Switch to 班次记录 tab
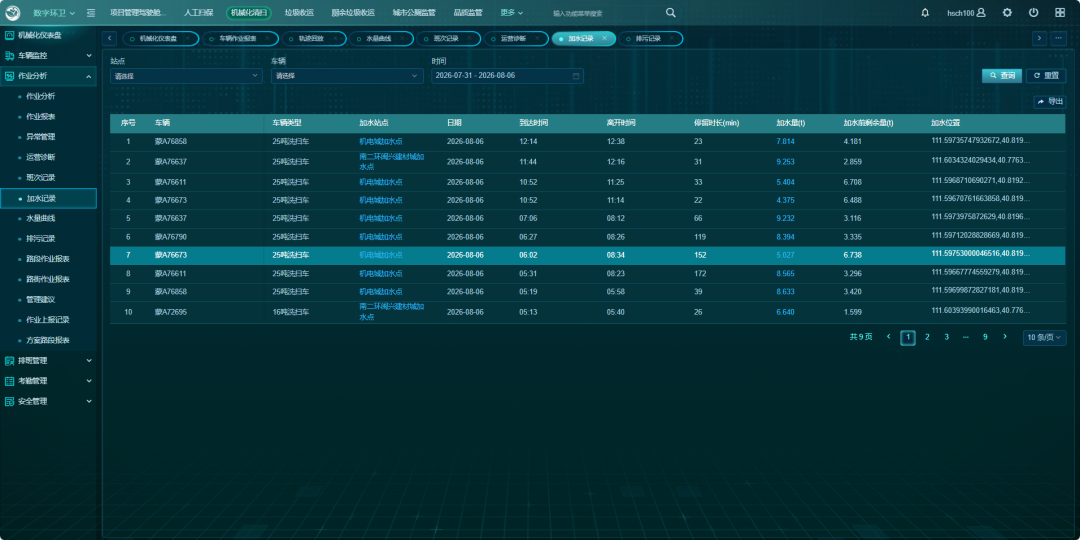The image size is (1080, 540). coord(447,39)
